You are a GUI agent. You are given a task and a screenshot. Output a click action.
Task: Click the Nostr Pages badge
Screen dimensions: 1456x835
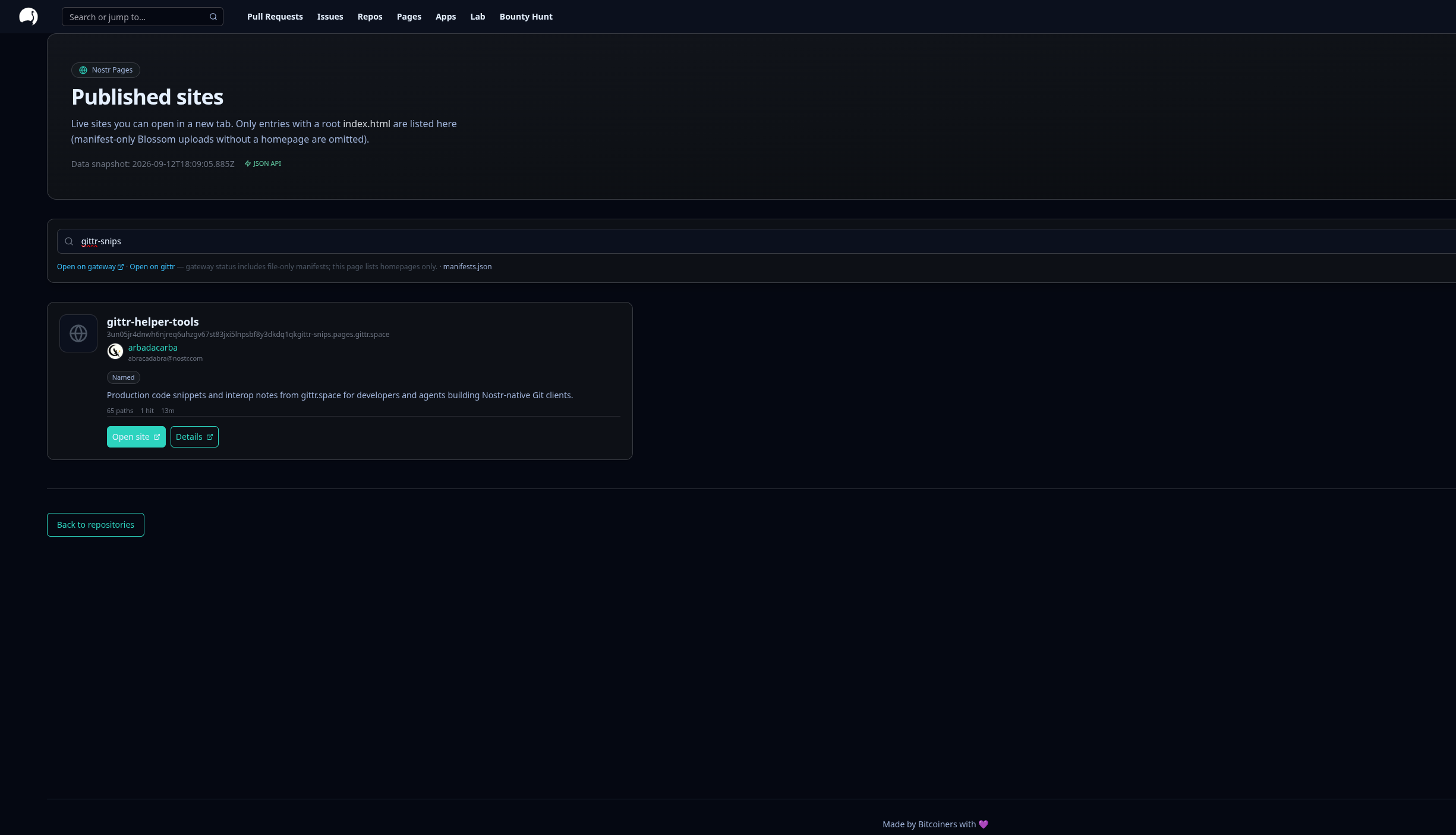click(106, 70)
